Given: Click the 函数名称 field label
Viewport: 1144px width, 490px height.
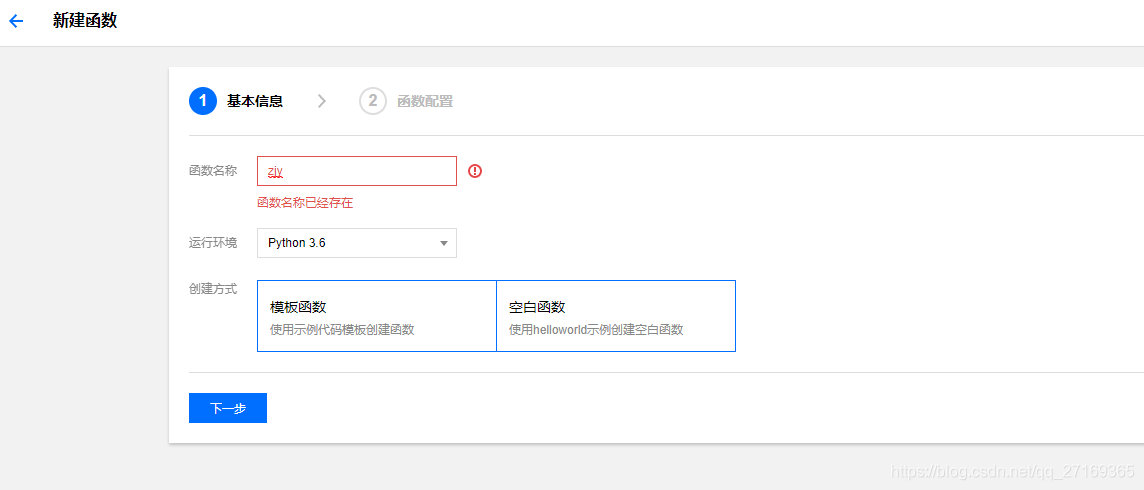Looking at the screenshot, I should click(213, 171).
